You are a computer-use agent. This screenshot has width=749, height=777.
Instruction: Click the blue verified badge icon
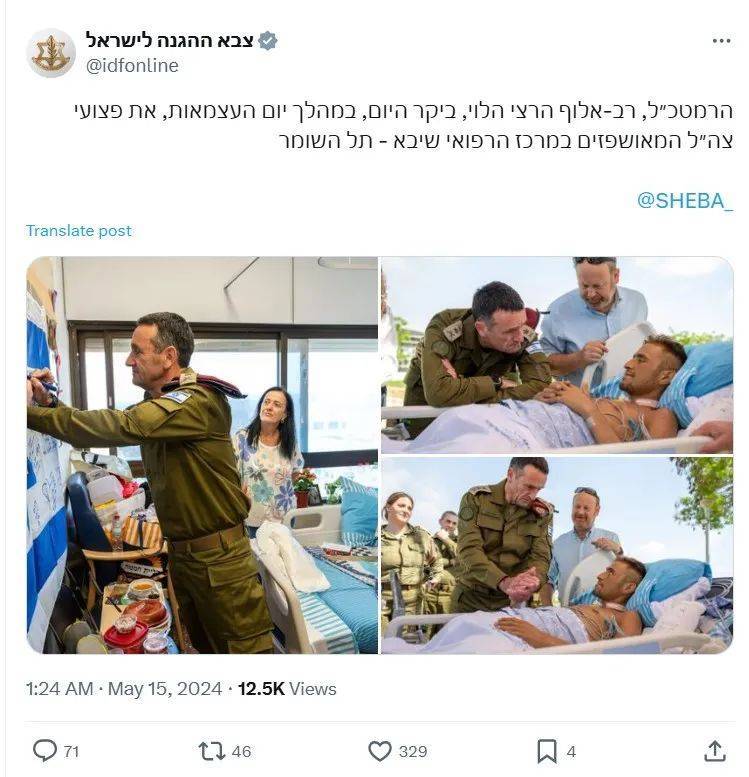click(x=268, y=41)
